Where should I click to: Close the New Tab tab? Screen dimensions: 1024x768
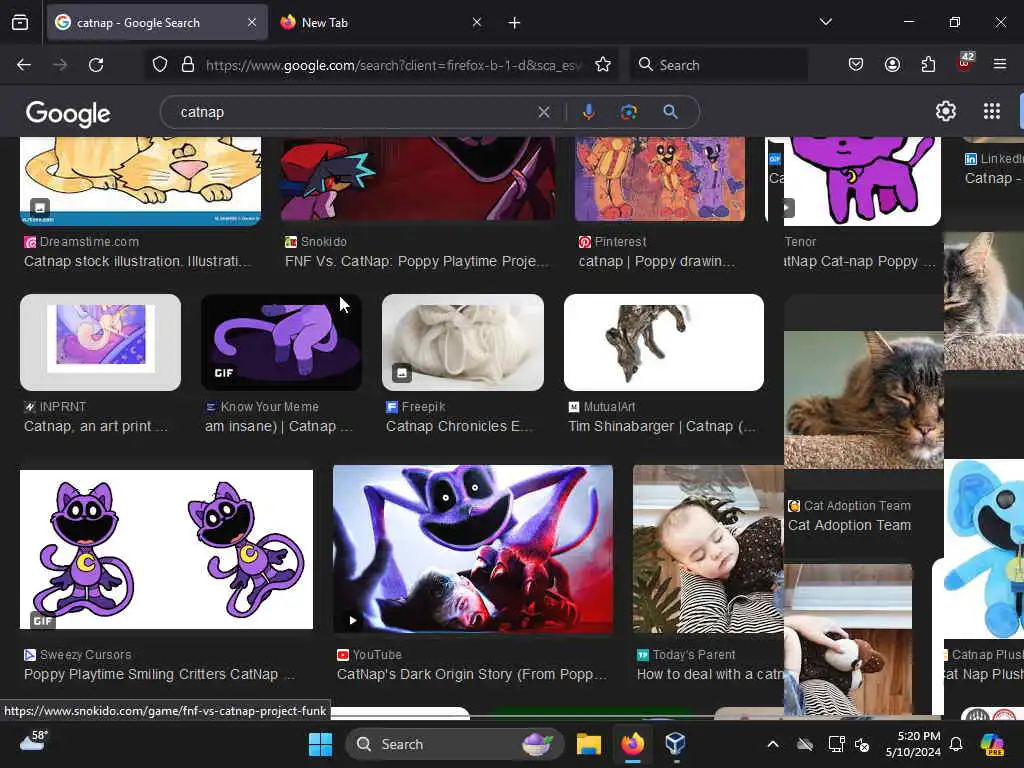(x=477, y=23)
